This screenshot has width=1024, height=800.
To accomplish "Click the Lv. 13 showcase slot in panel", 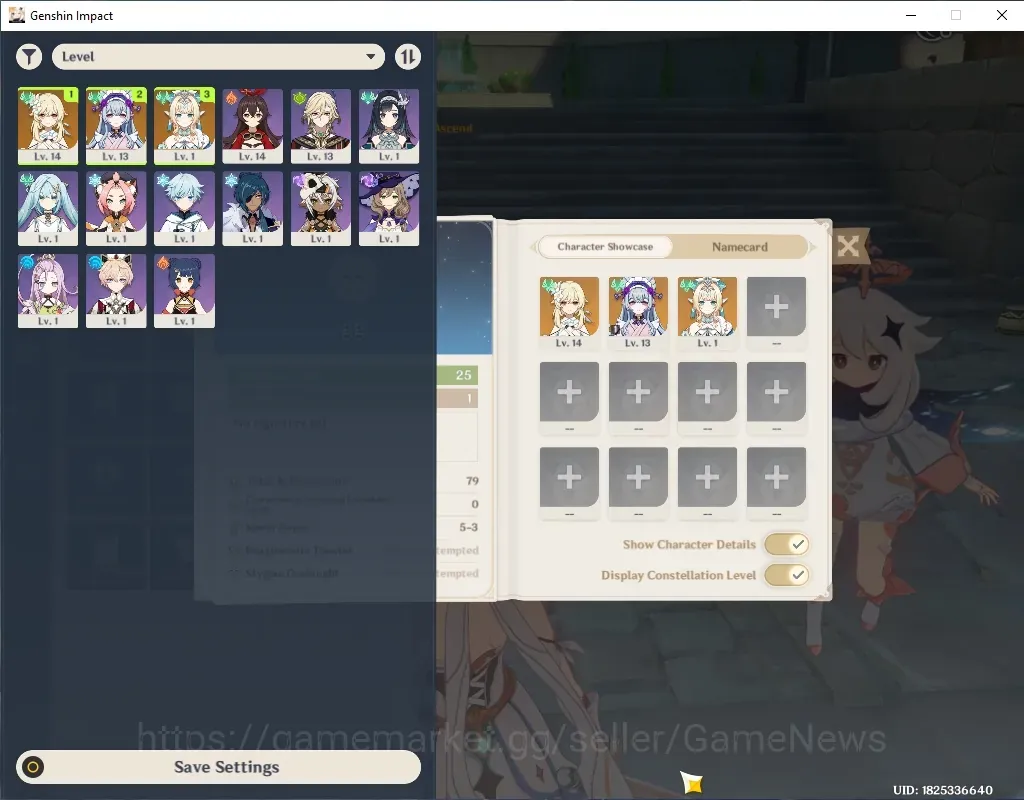I will [x=638, y=312].
